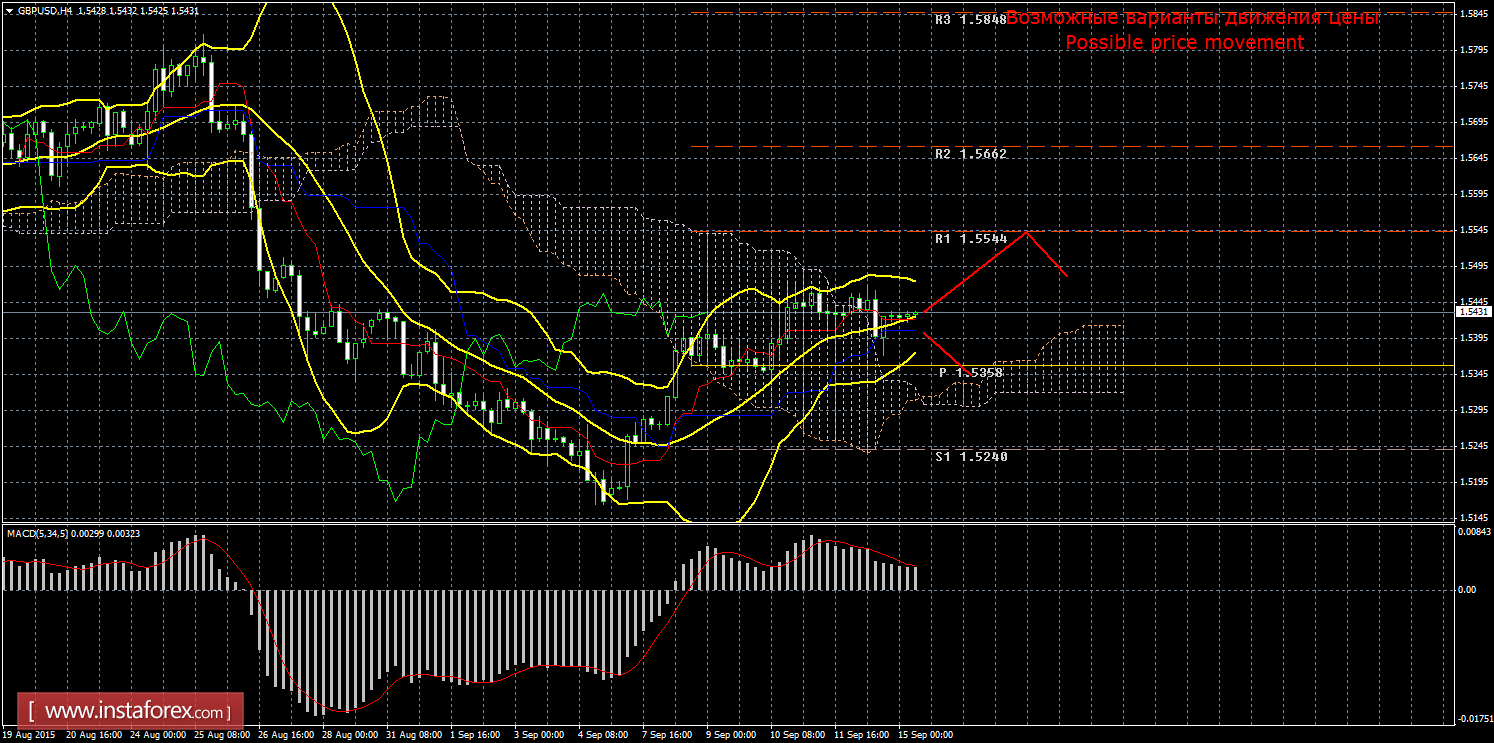The height and width of the screenshot is (743, 1494).
Task: Click the 1.5745 price axis label
Action: tap(1475, 86)
